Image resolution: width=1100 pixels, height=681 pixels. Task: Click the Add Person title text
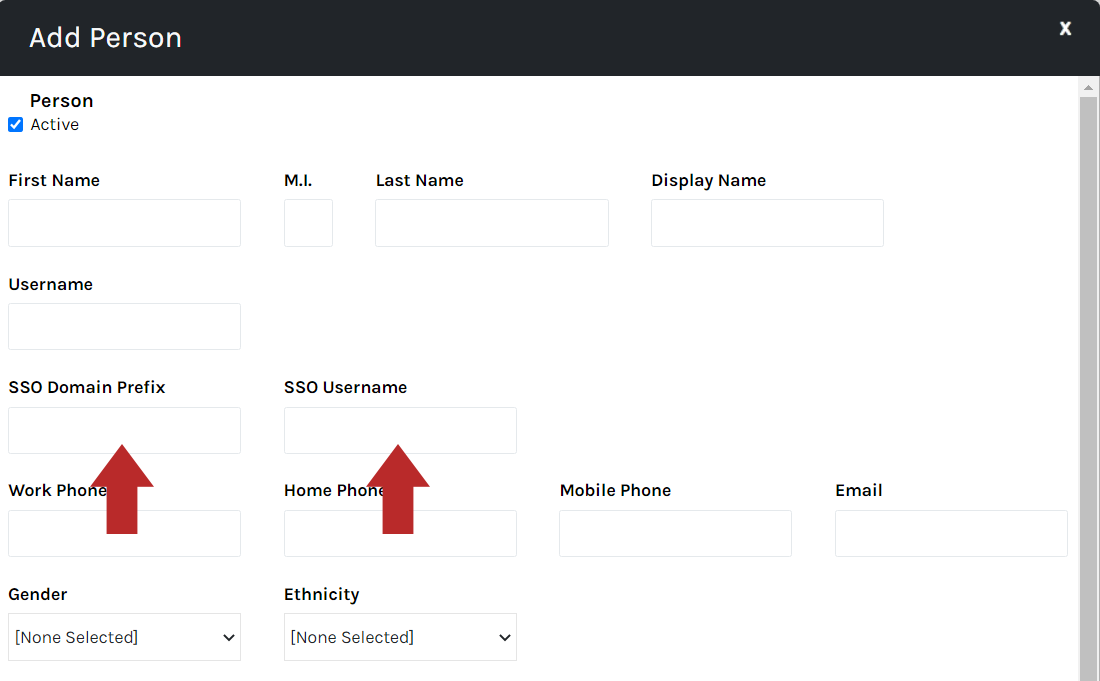tap(105, 38)
